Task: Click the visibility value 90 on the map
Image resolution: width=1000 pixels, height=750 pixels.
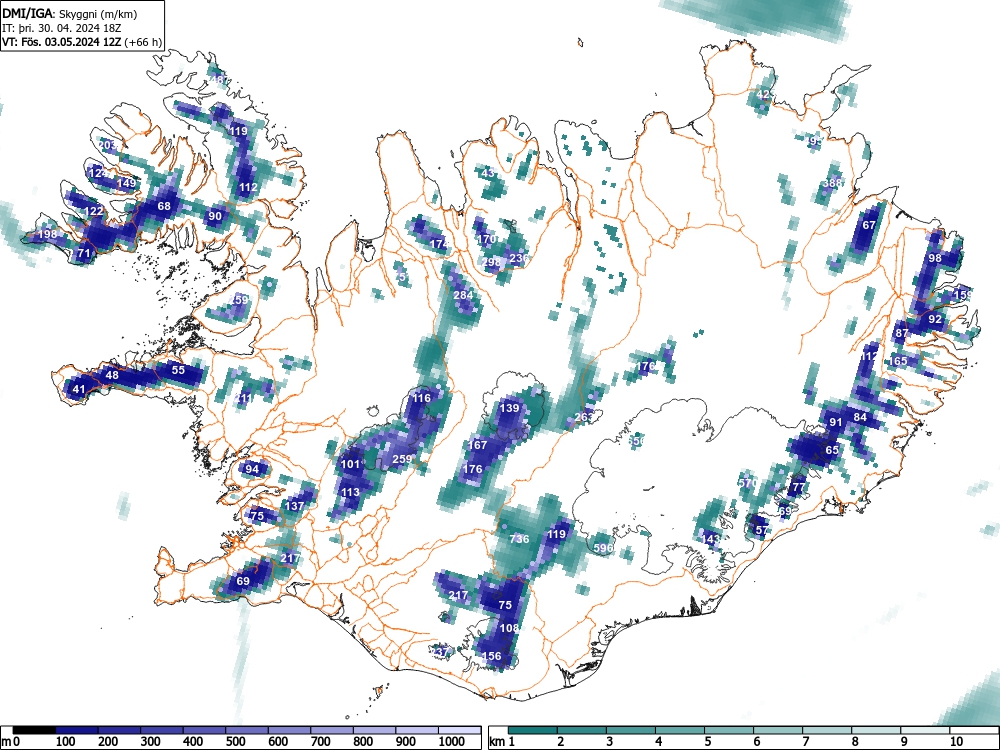Action: pyautogui.click(x=215, y=216)
